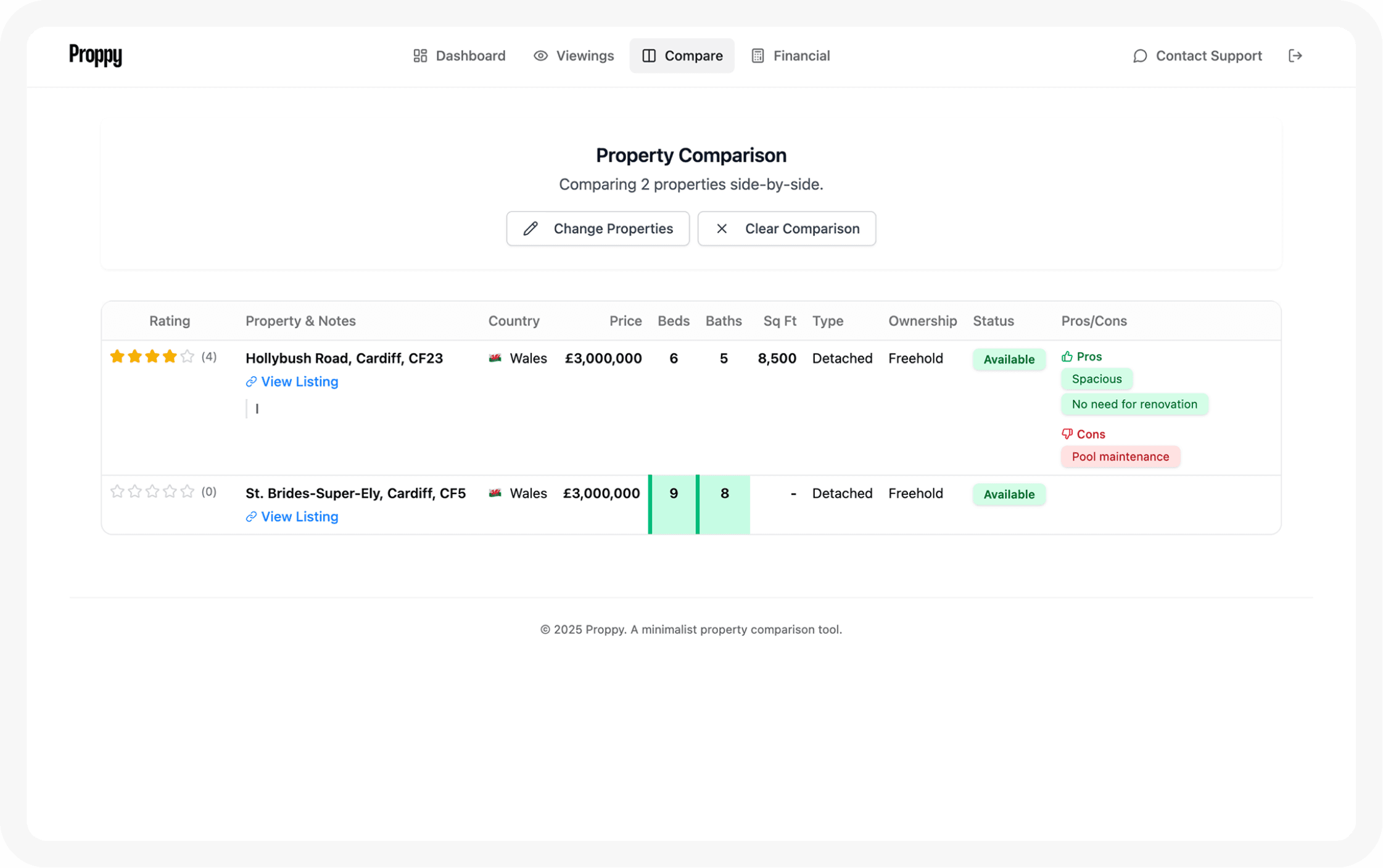Viewport: 1383px width, 868px height.
Task: Click the highlighted 9 beds cell
Action: [x=674, y=505]
